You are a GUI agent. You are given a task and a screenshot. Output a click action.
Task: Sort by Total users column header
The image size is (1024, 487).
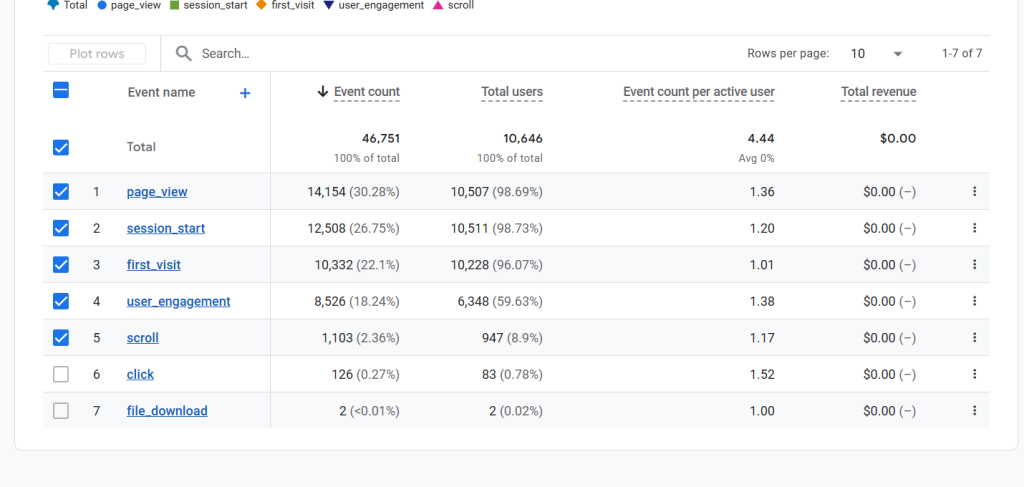coord(511,92)
